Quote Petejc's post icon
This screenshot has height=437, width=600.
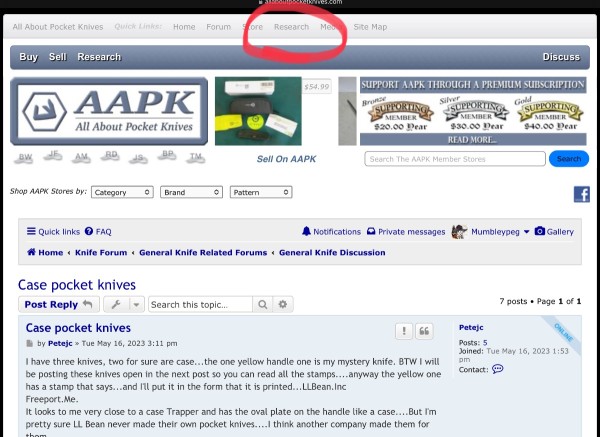[424, 331]
